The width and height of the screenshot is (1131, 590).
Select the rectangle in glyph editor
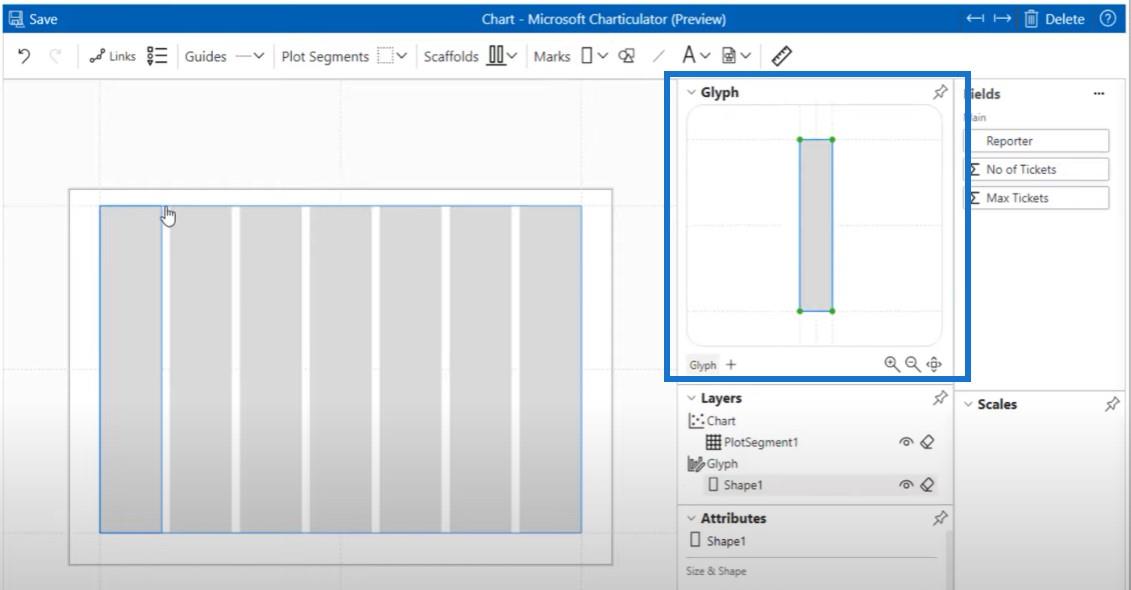tap(816, 225)
